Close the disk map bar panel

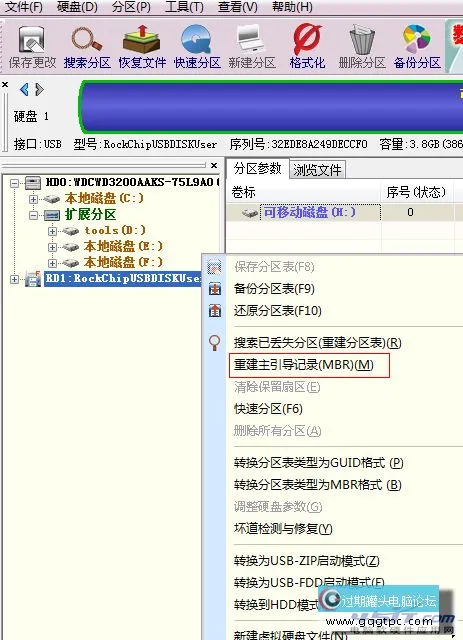point(5,84)
